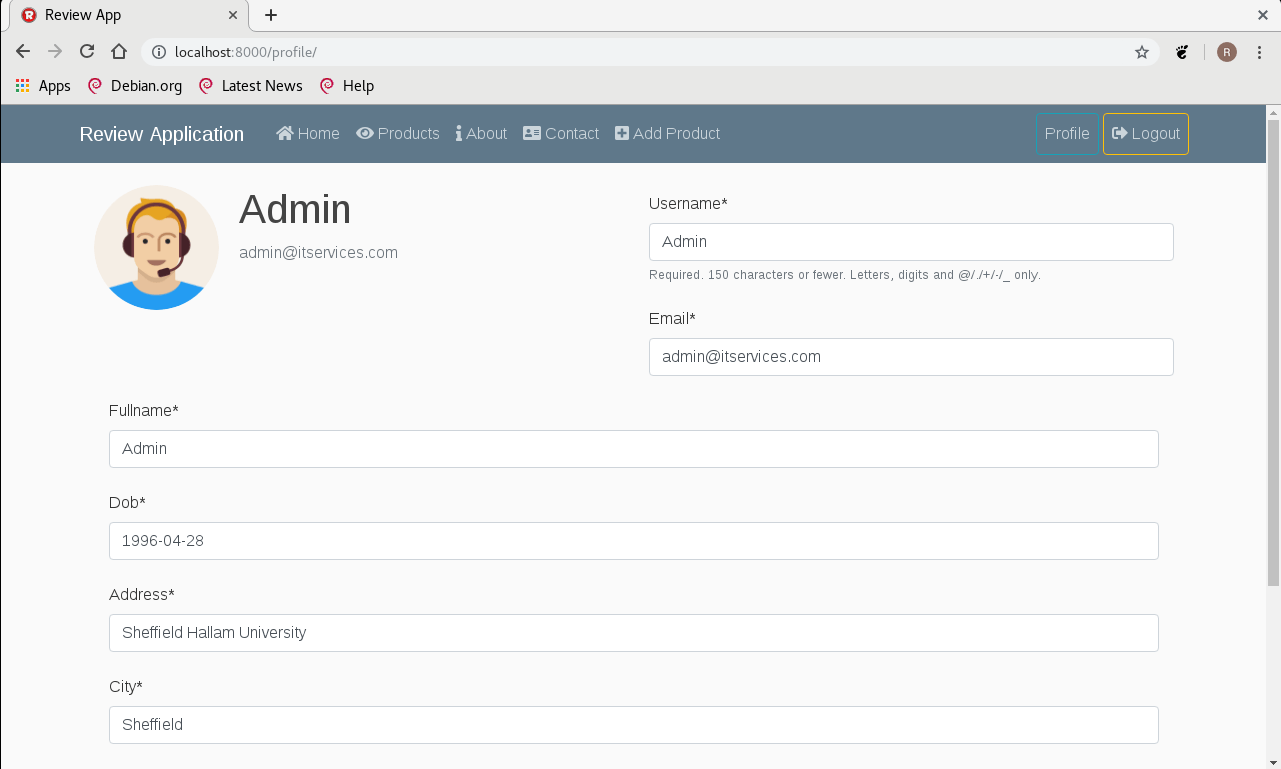The width and height of the screenshot is (1281, 769).
Task: Click the Admin profile avatar picture
Action: 157,248
